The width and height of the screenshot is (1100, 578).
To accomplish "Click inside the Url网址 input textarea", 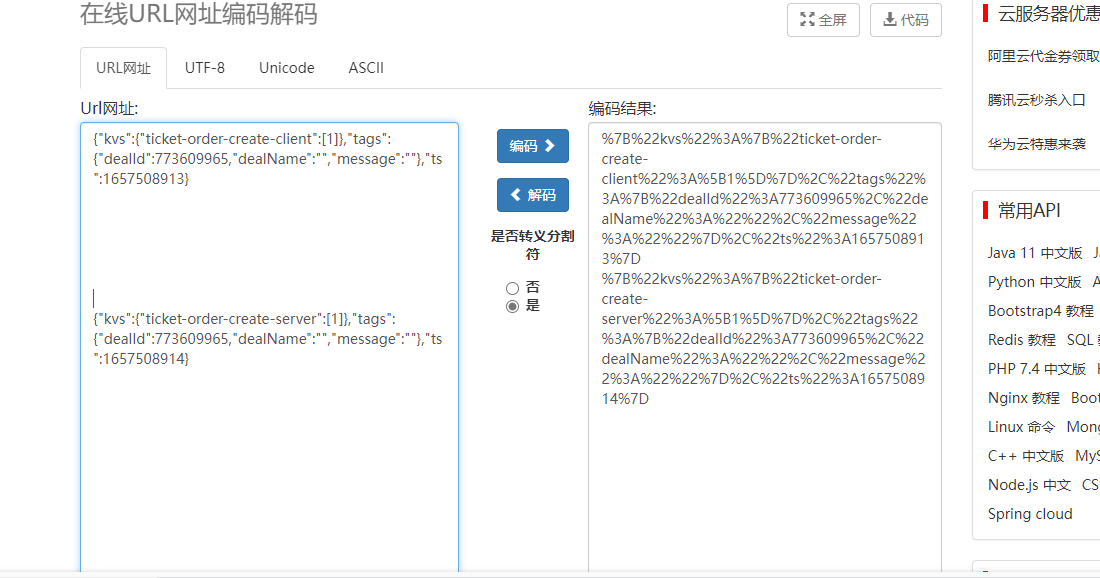I will click(x=269, y=450).
